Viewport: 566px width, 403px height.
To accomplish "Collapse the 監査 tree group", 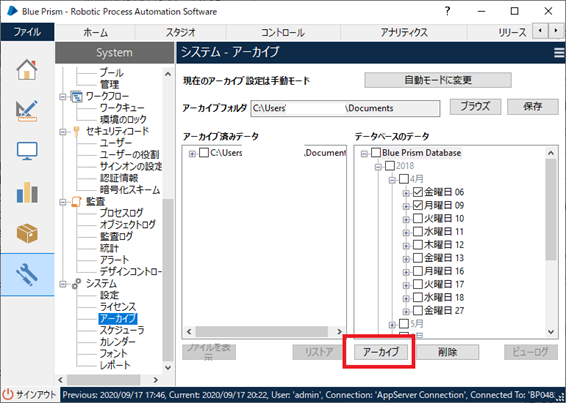I will tap(63, 202).
